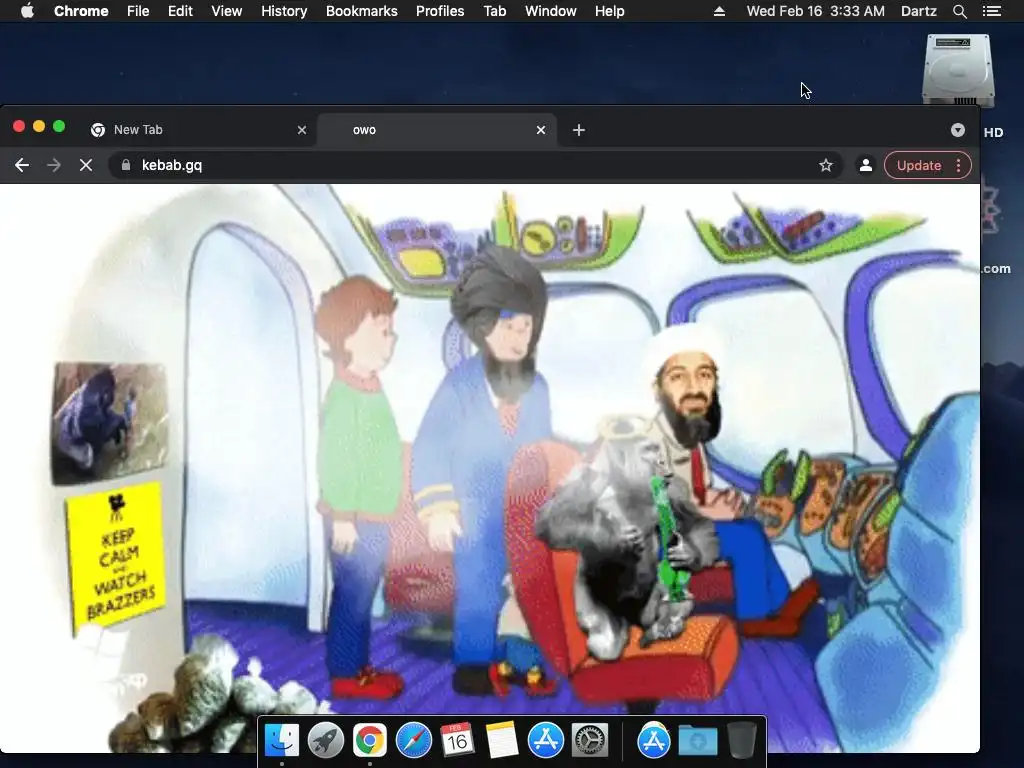The image size is (1024, 768).
Task: Go back to previous page
Action: [x=22, y=165]
